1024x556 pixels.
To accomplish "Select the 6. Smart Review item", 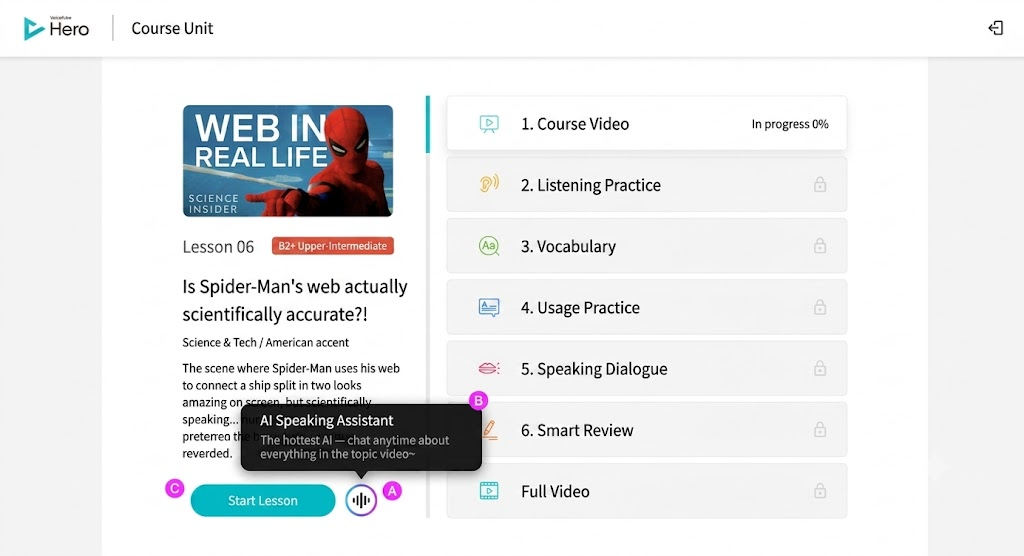I will pyautogui.click(x=647, y=429).
